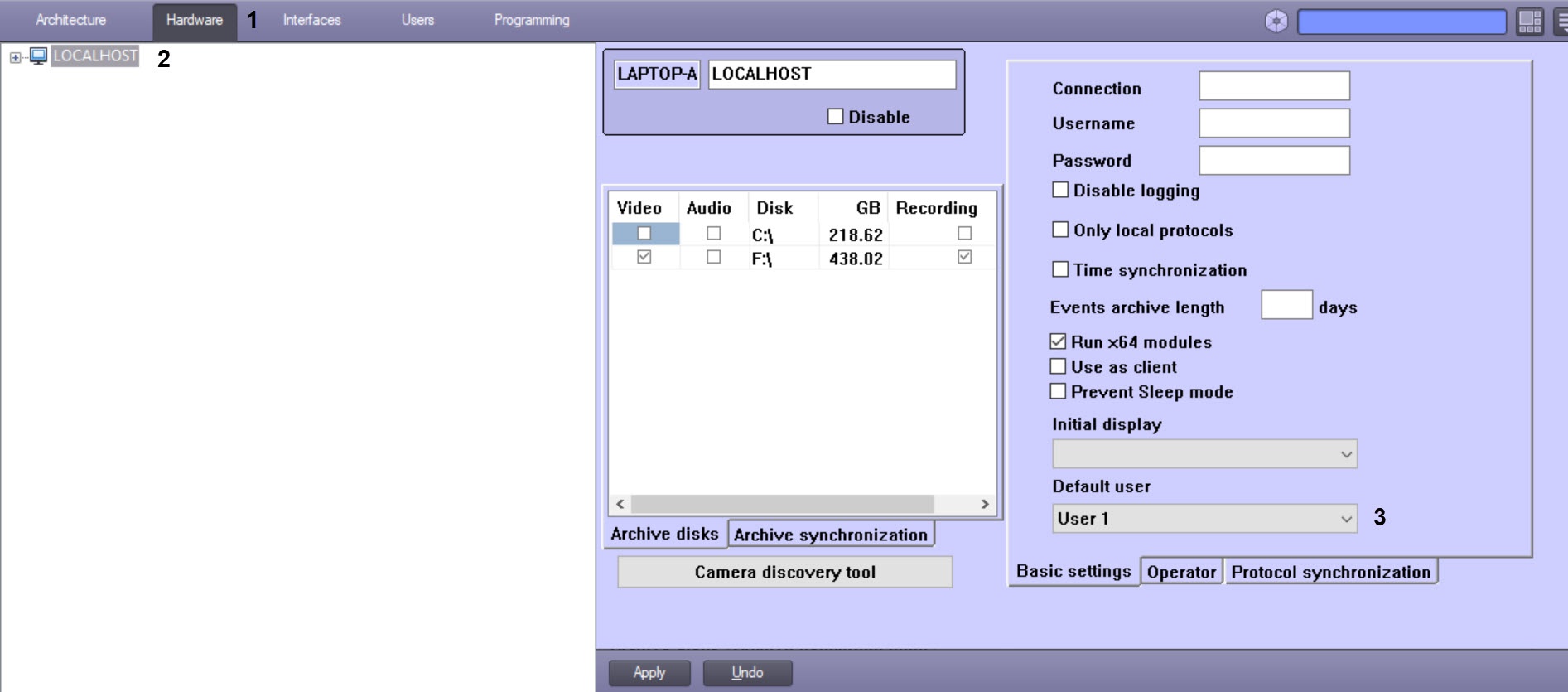Viewport: 1568px width, 692px height.
Task: Click the hexagon icon beside search field
Action: tap(1276, 22)
